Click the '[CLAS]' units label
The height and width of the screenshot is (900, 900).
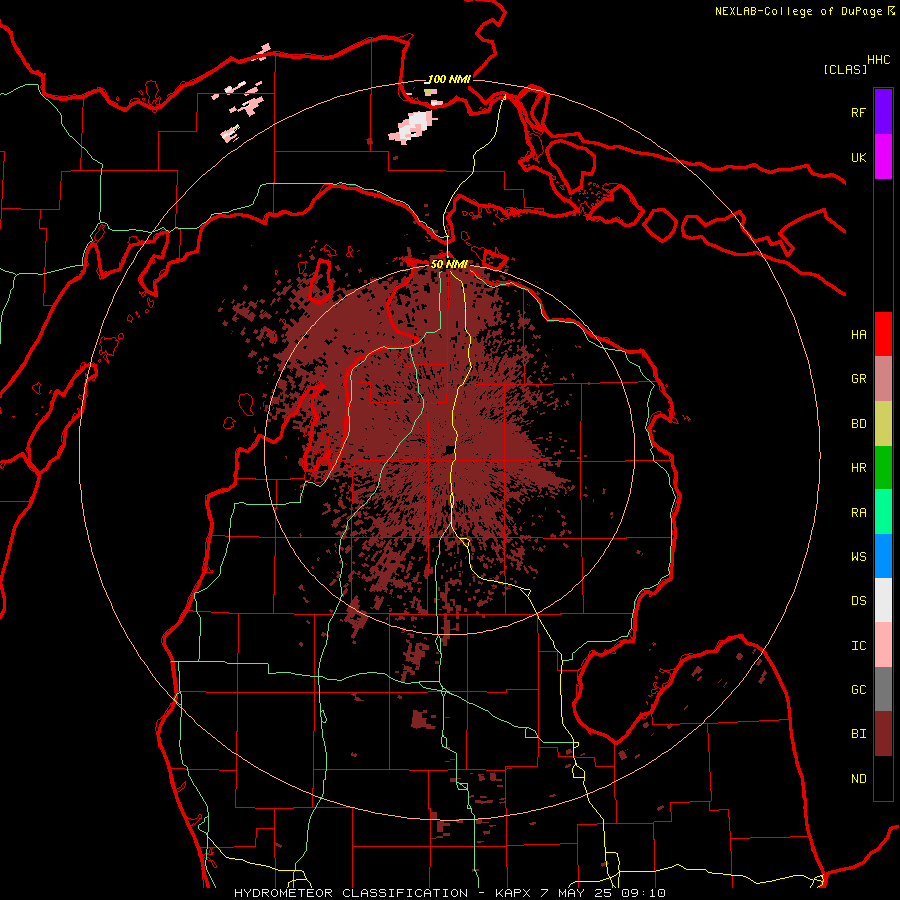click(x=845, y=69)
